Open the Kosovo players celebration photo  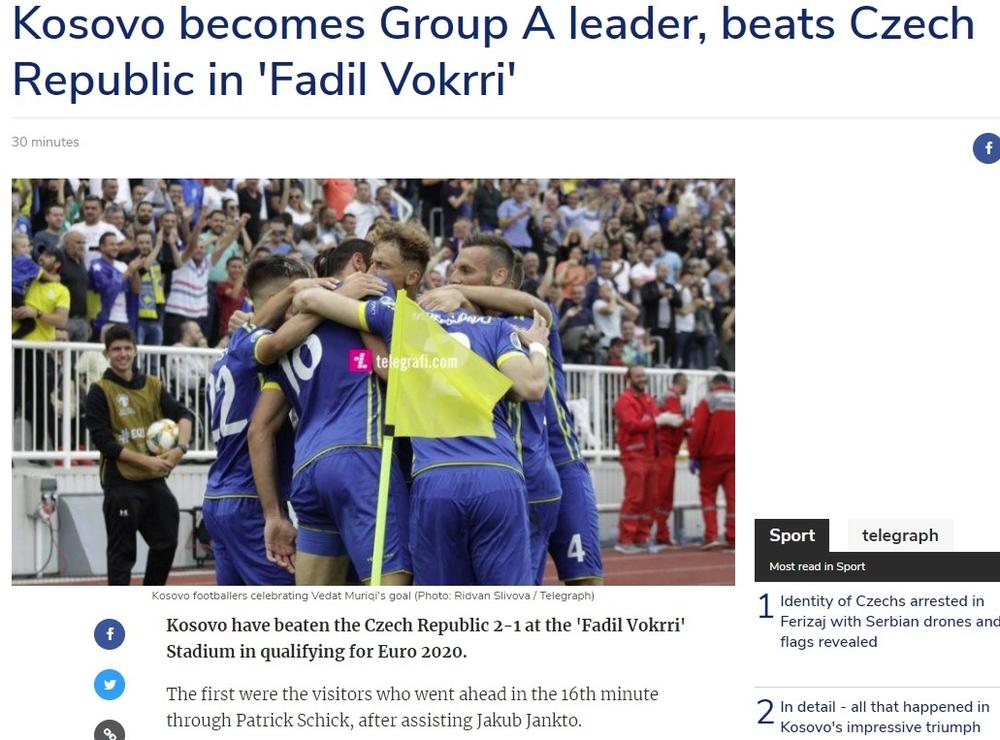click(373, 381)
